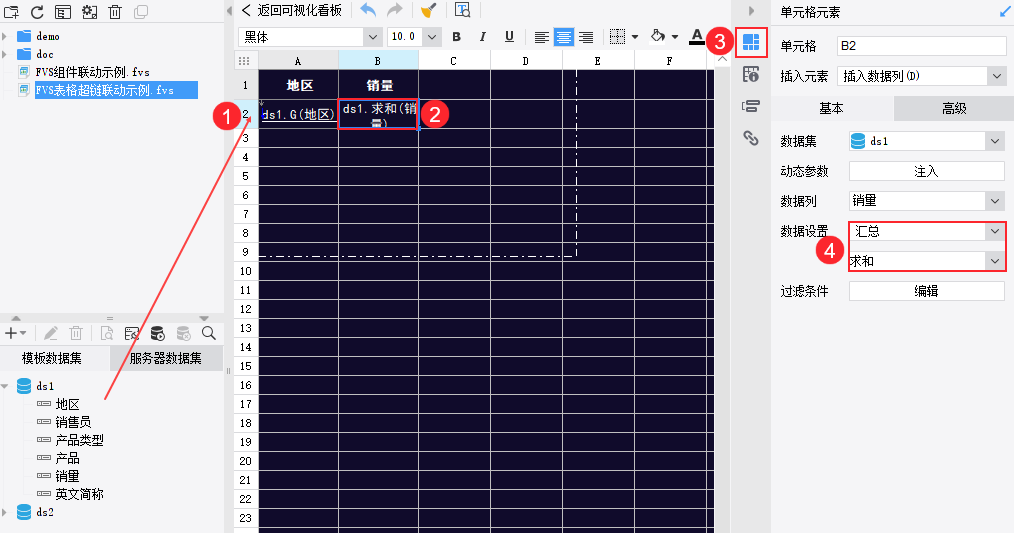This screenshot has height=533, width=1014.
Task: Click the 单元格 input field showing B2
Action: [922, 46]
